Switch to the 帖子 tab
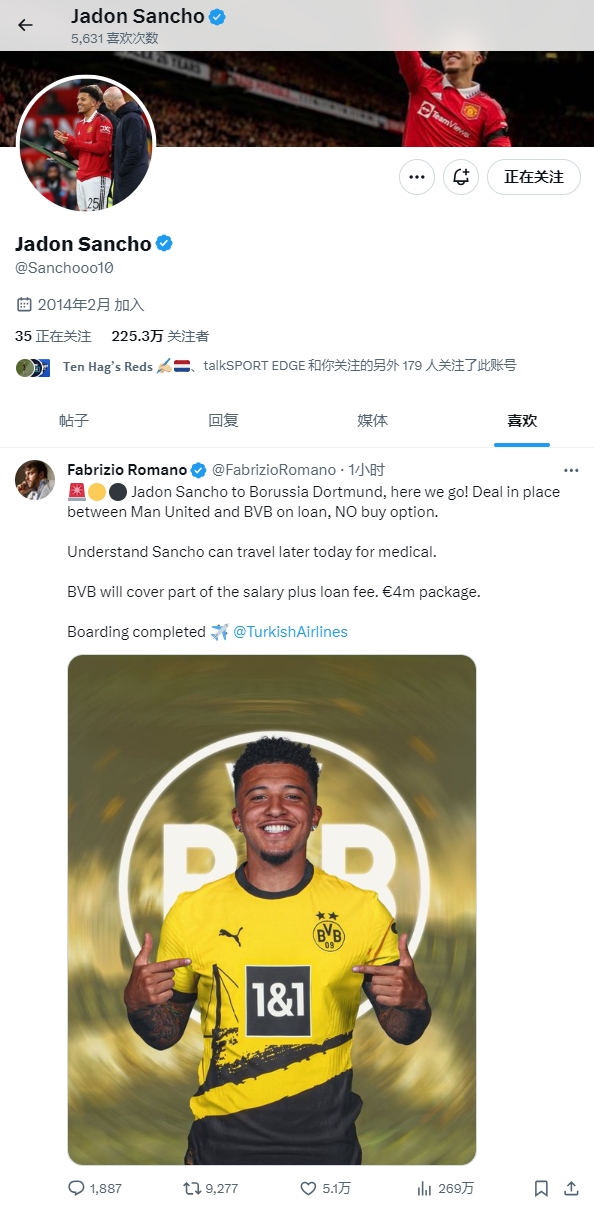Screen dimensions: 594x1207 tap(74, 421)
